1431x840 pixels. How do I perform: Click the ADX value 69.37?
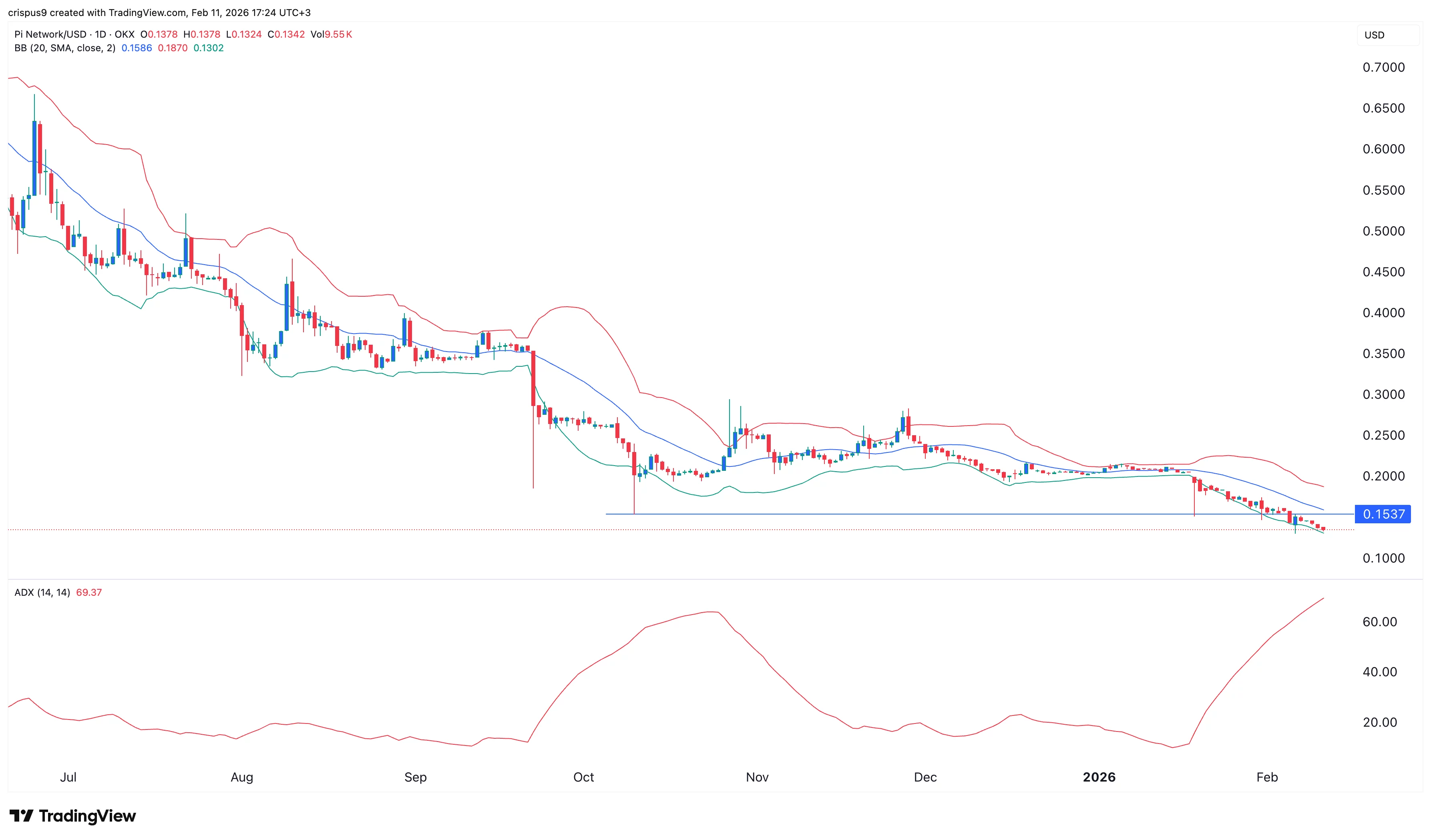tap(89, 592)
